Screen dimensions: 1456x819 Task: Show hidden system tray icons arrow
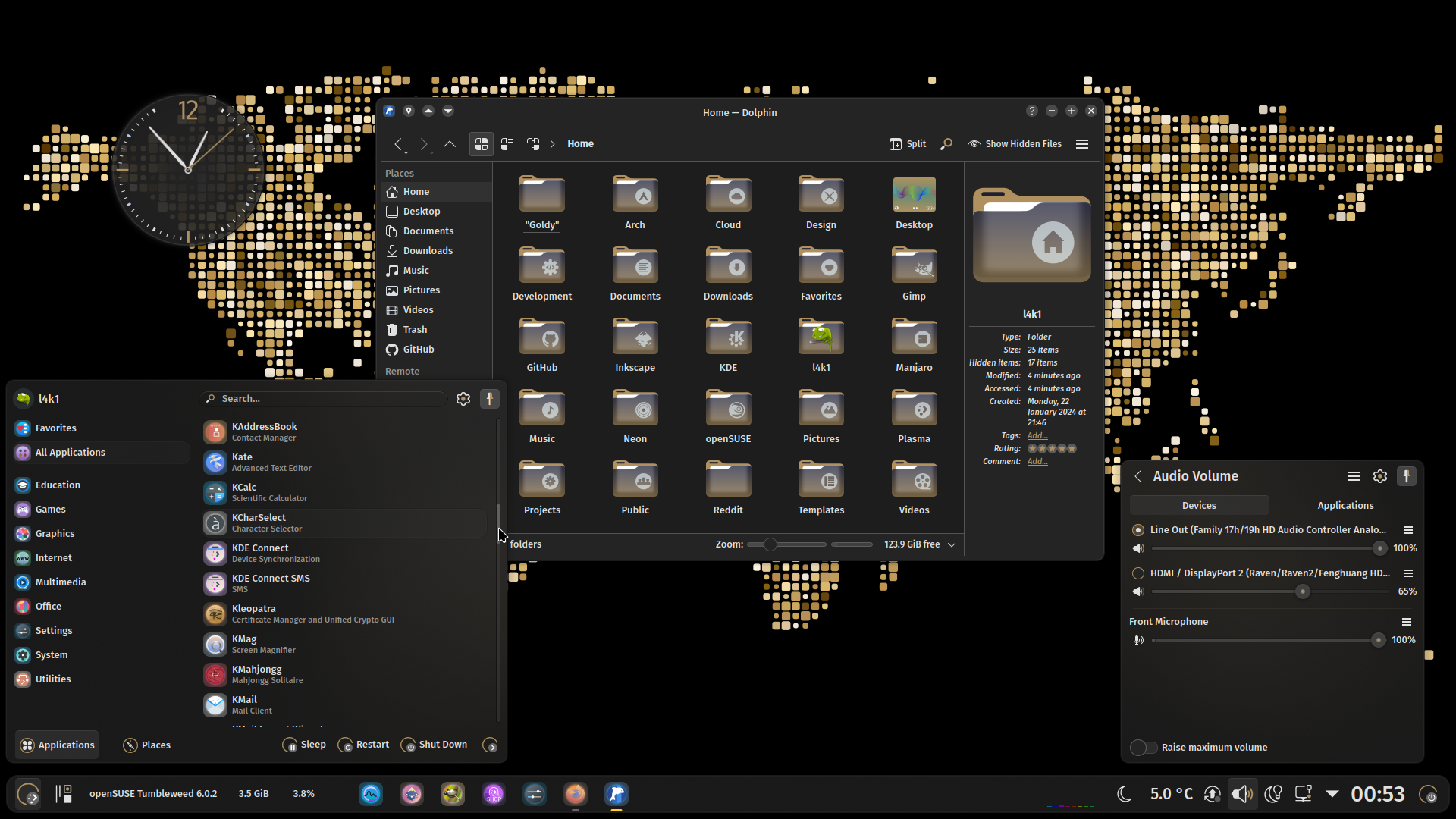click(1332, 794)
